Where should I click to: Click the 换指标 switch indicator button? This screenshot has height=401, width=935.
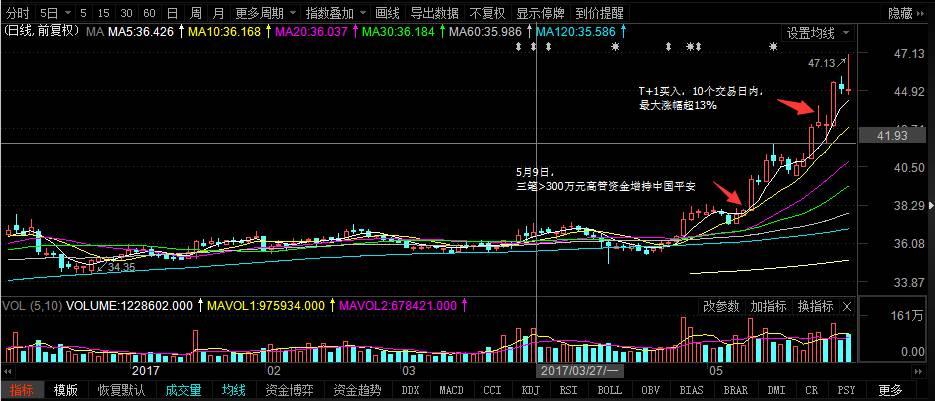815,307
